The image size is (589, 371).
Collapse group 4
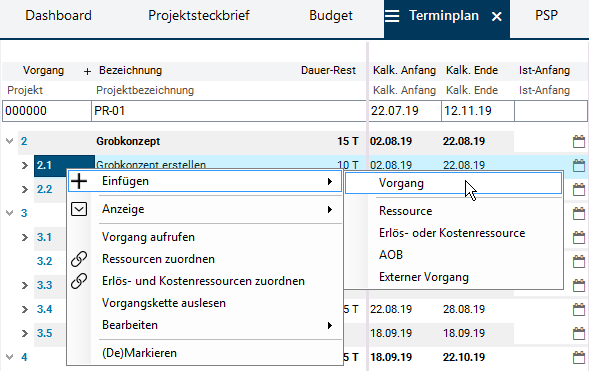[9, 357]
